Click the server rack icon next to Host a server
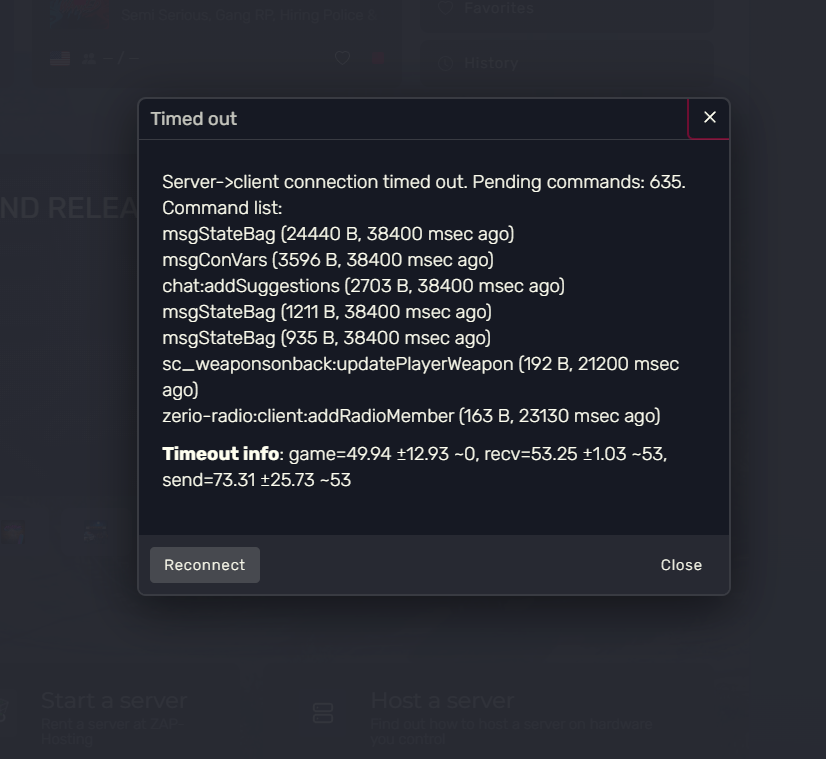Image resolution: width=826 pixels, height=759 pixels. tap(322, 713)
